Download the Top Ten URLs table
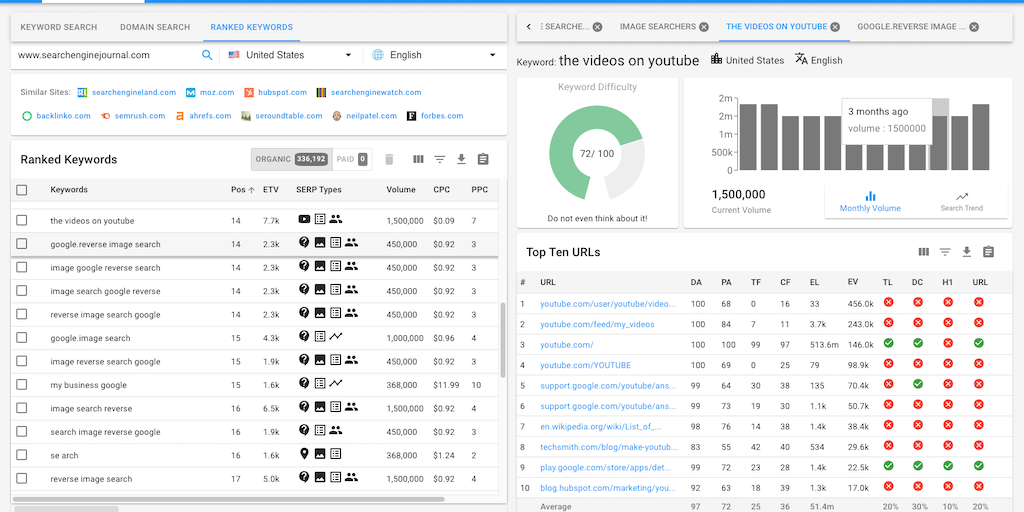The width and height of the screenshot is (1024, 512). [967, 252]
